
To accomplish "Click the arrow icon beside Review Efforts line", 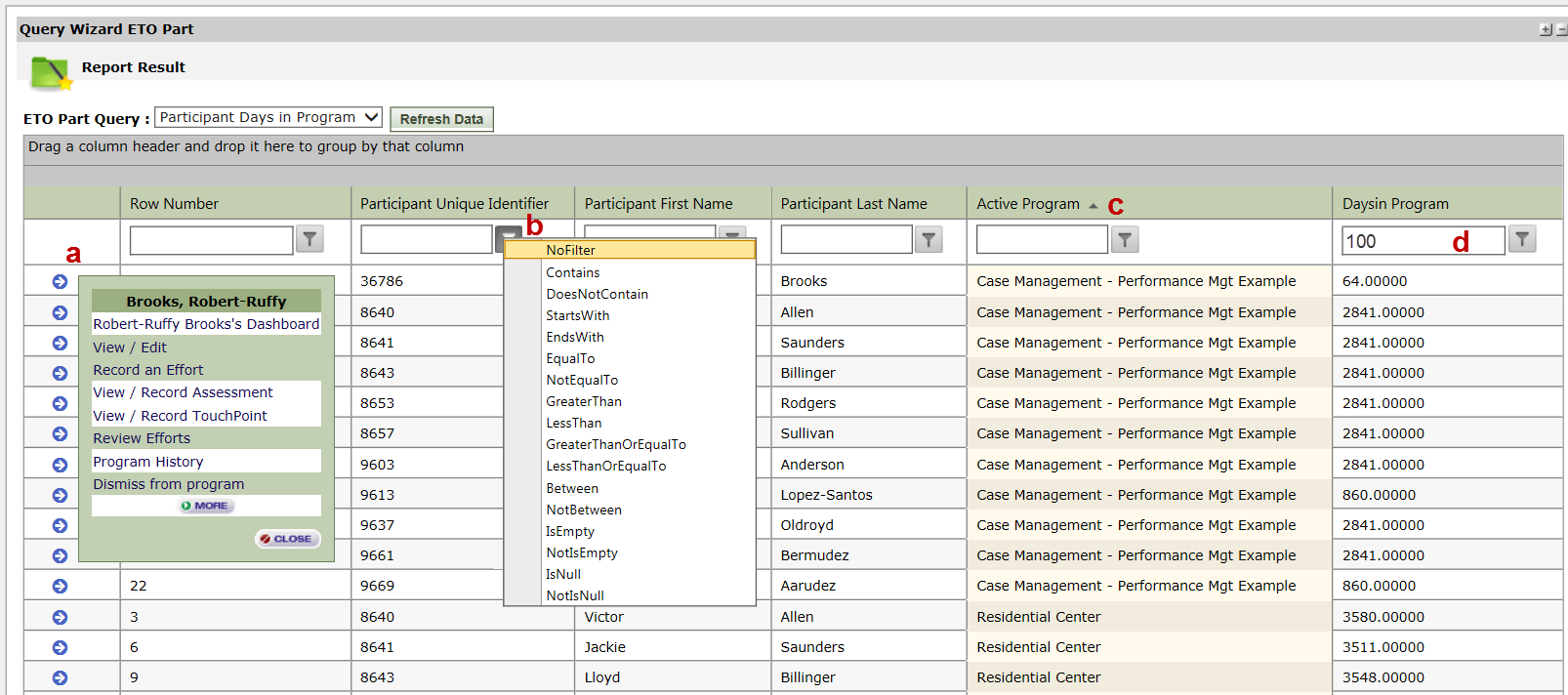I will click(60, 433).
